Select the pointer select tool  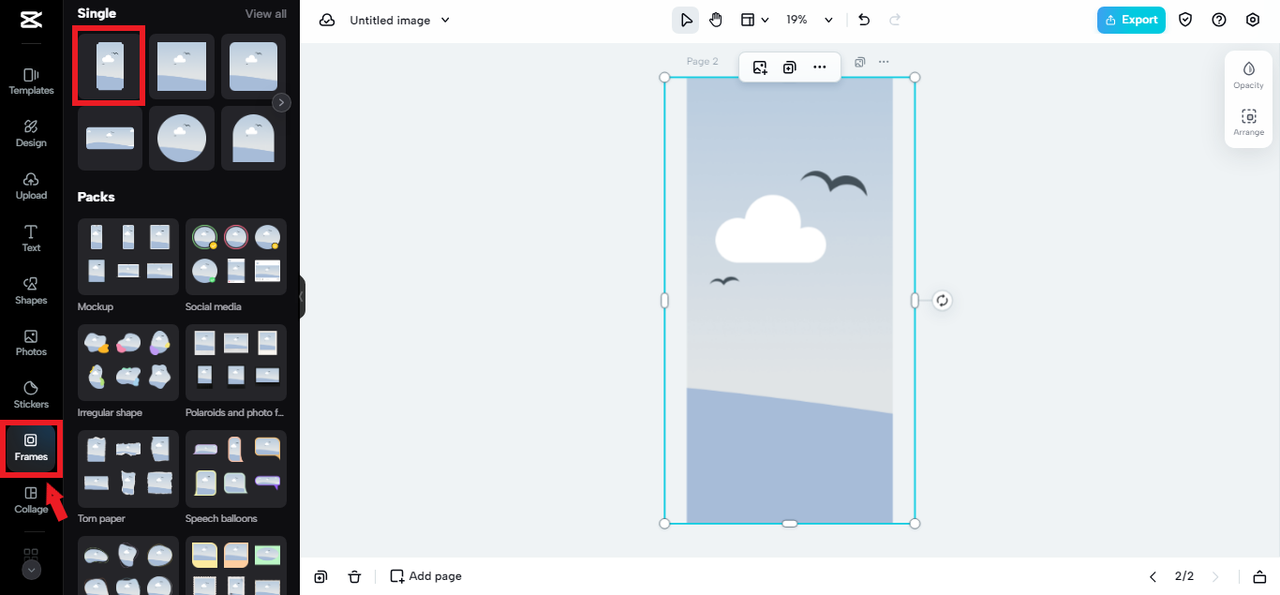(x=685, y=20)
